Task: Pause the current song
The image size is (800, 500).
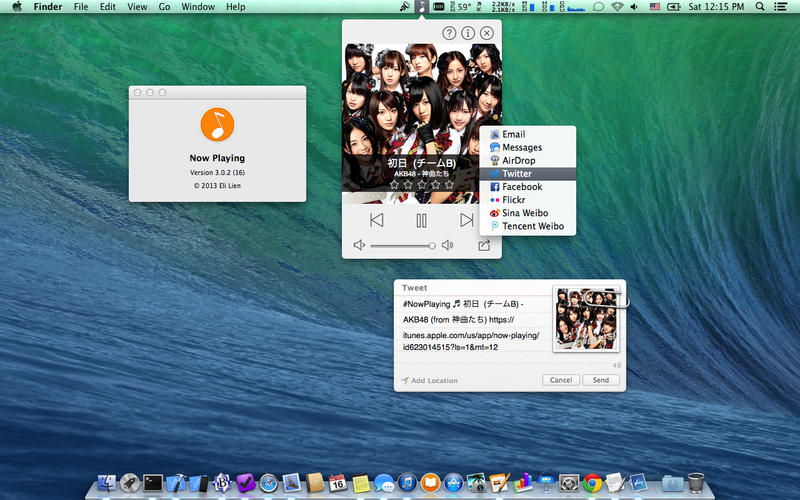Action: click(x=421, y=220)
